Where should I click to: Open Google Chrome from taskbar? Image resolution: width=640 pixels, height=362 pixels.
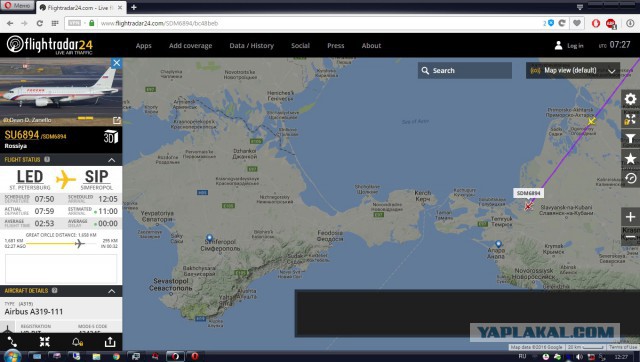(x=116, y=356)
